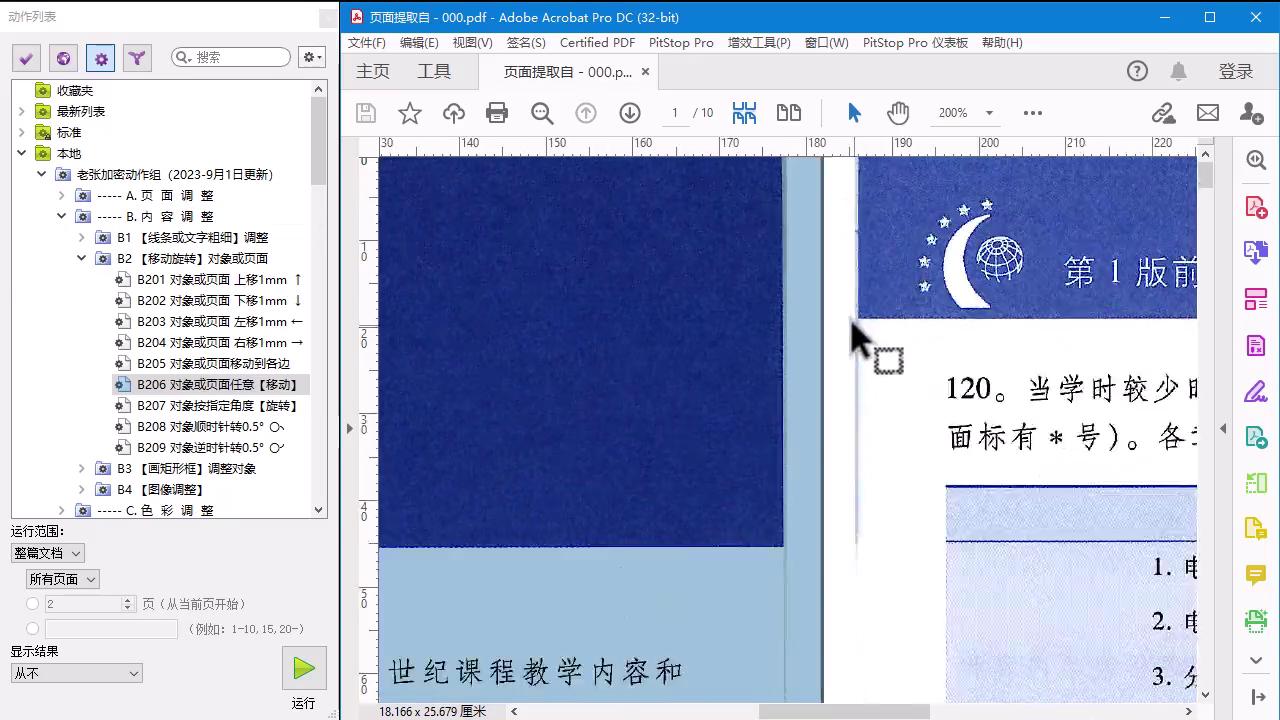The height and width of the screenshot is (720, 1280).
Task: Select the page range radio button
Action: (33, 629)
